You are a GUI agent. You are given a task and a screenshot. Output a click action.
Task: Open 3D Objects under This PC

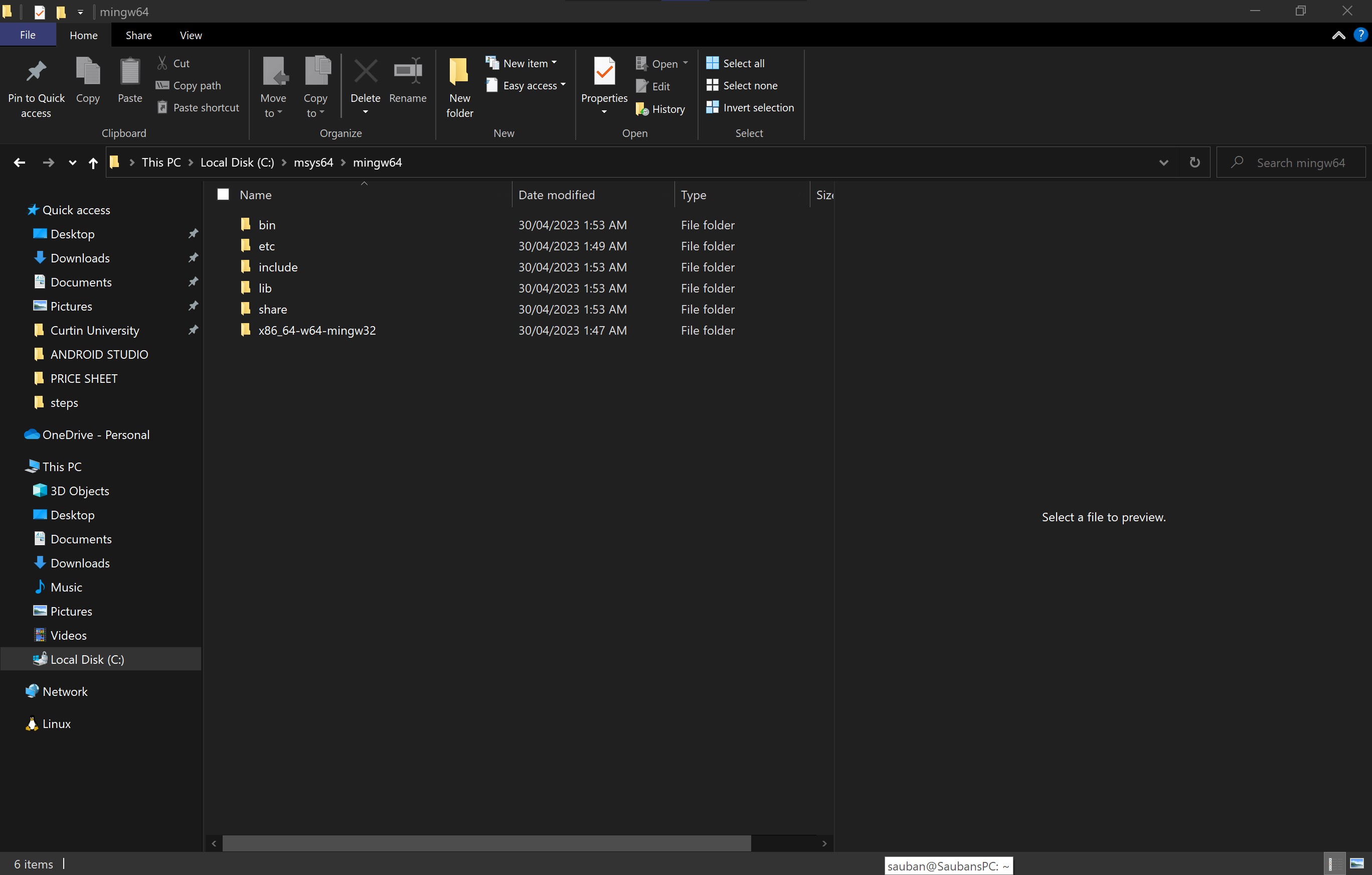coord(80,491)
